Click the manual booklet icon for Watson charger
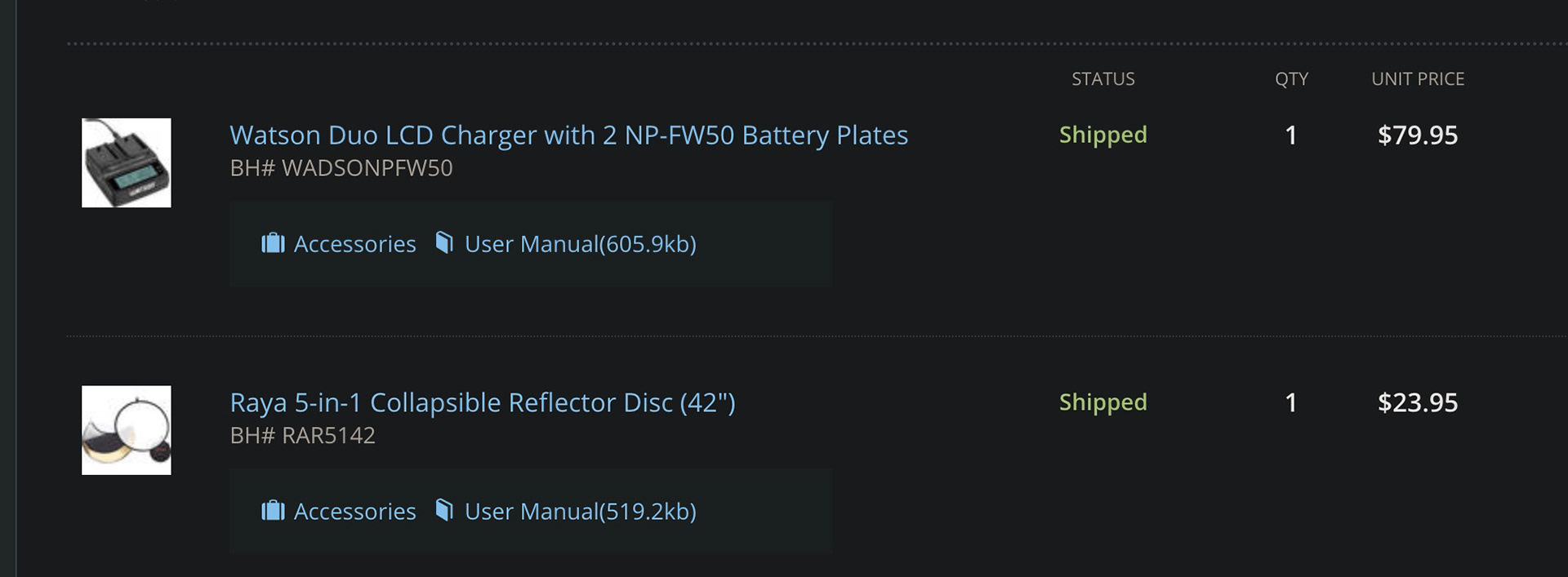The image size is (1568, 577). pyautogui.click(x=444, y=242)
